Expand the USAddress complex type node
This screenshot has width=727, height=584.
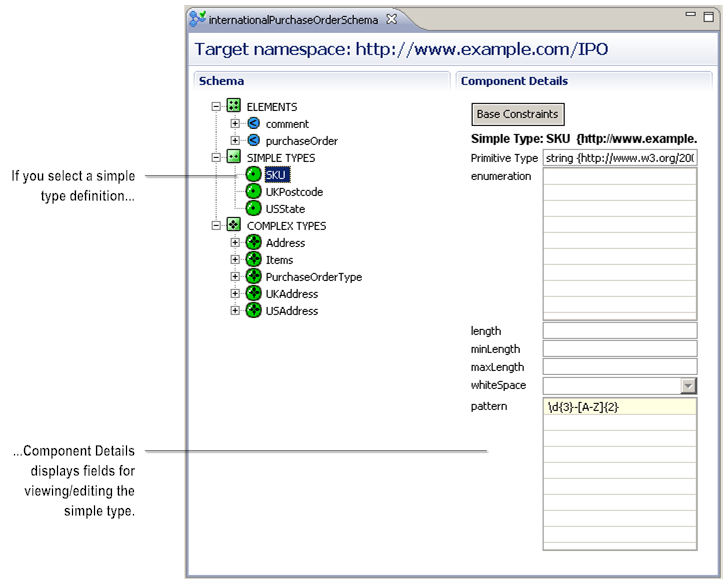pyautogui.click(x=236, y=311)
